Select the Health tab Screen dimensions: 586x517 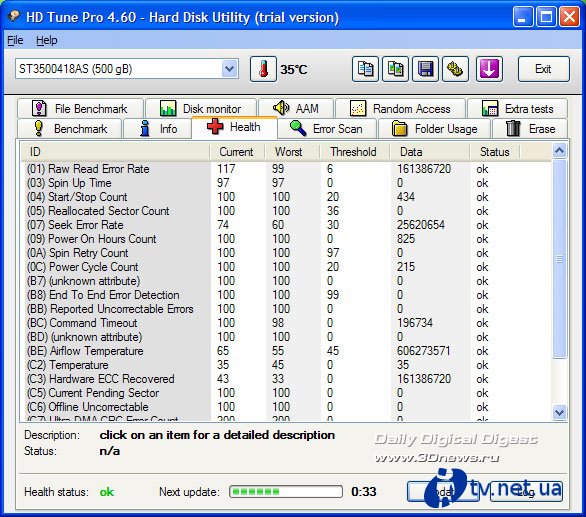pyautogui.click(x=234, y=127)
